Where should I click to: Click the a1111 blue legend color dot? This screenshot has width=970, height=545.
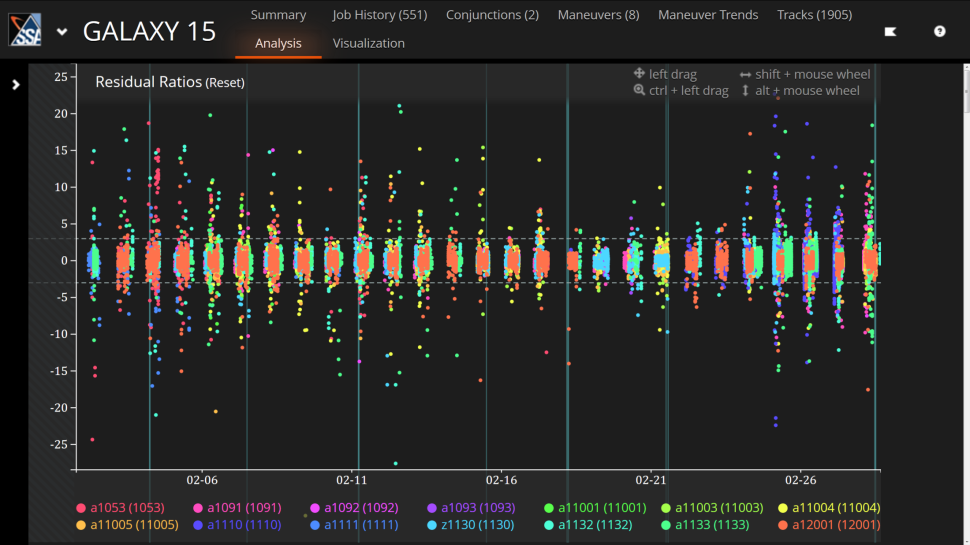[315, 525]
